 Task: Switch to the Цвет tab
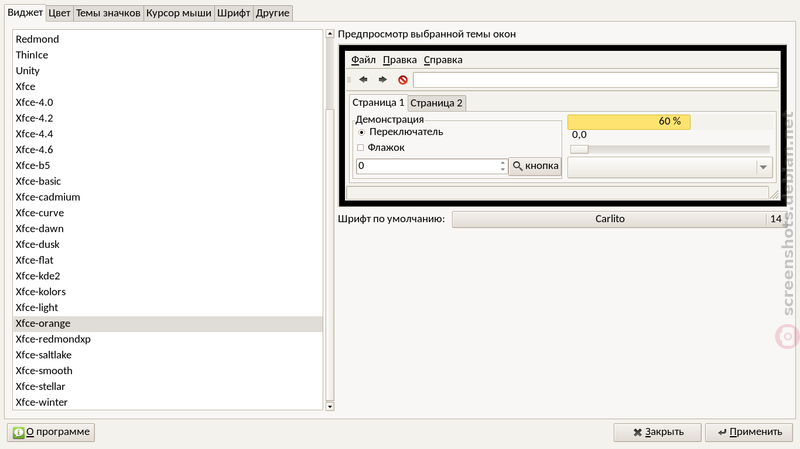[59, 13]
